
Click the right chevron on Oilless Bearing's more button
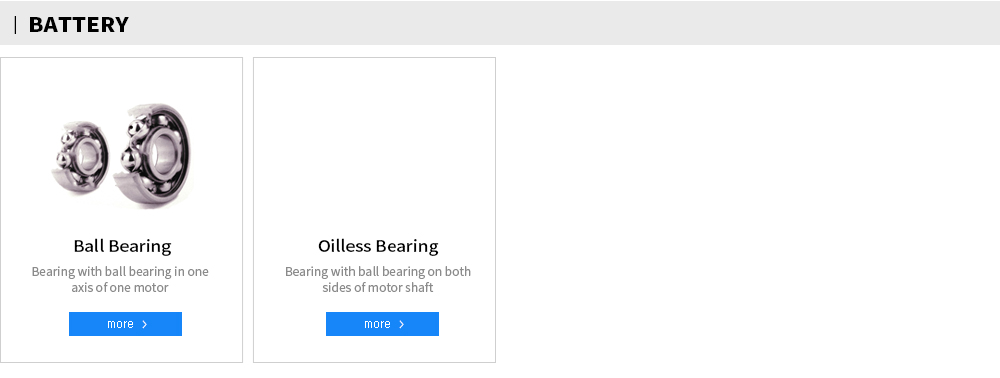[x=402, y=324]
